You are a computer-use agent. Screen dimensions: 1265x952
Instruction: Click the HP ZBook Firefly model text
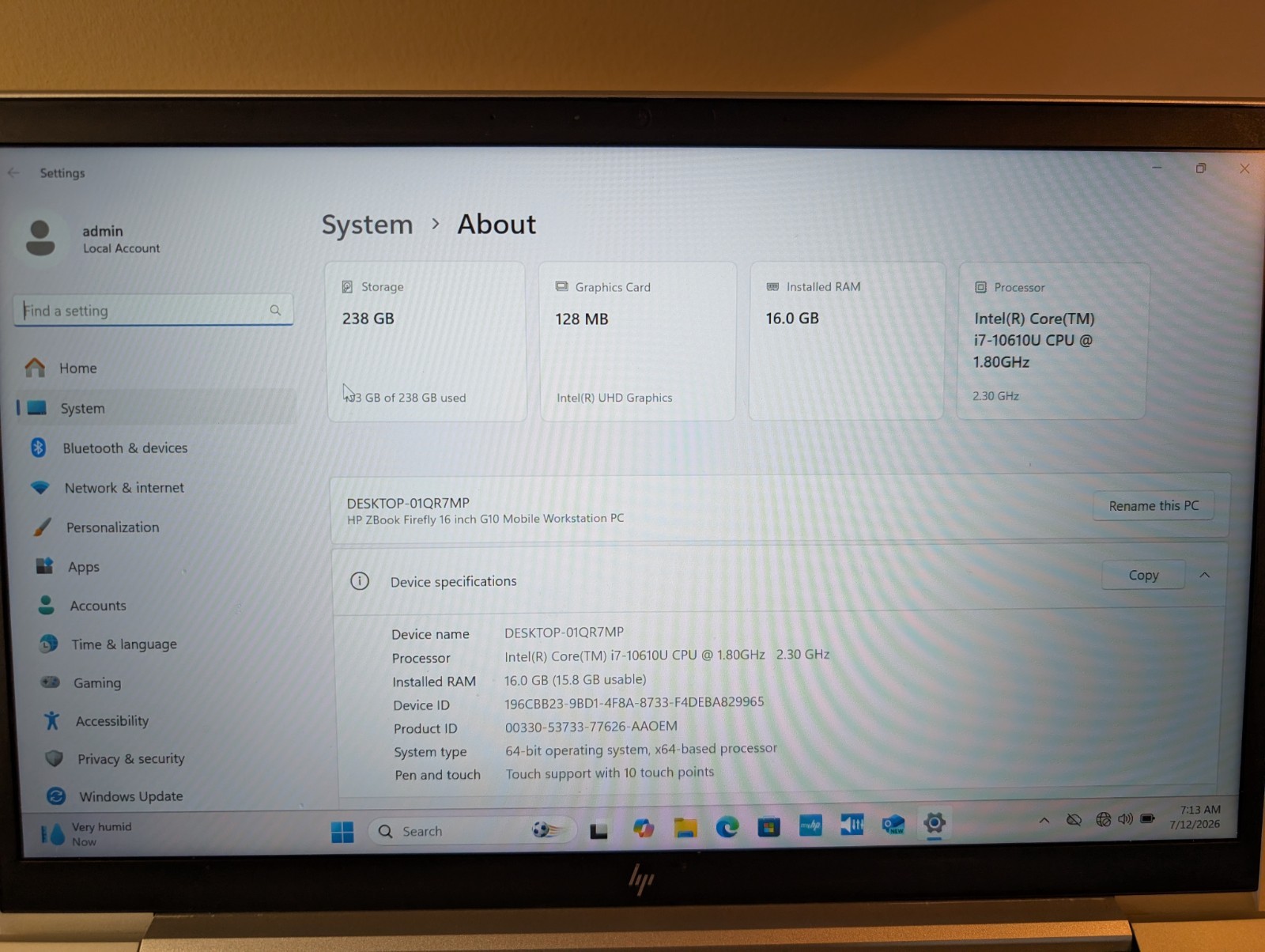[485, 519]
